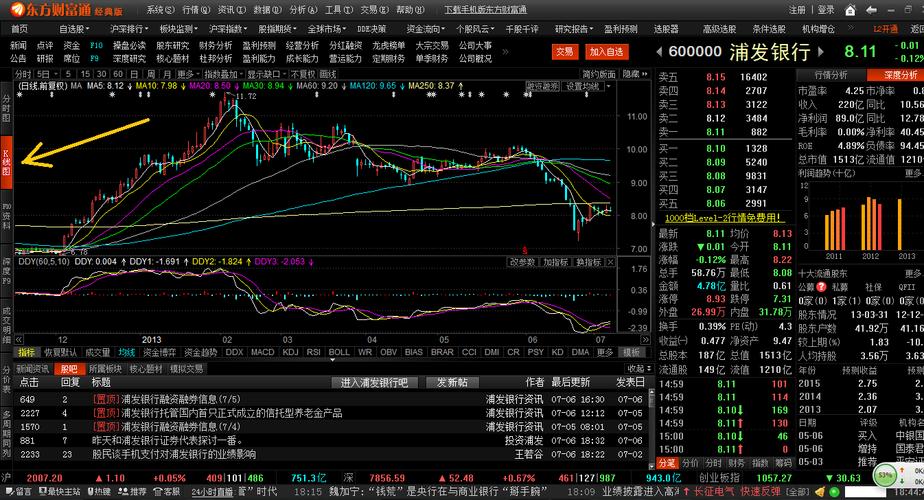
Task: Open the 分析 menu
Action: pyautogui.click(x=303, y=10)
